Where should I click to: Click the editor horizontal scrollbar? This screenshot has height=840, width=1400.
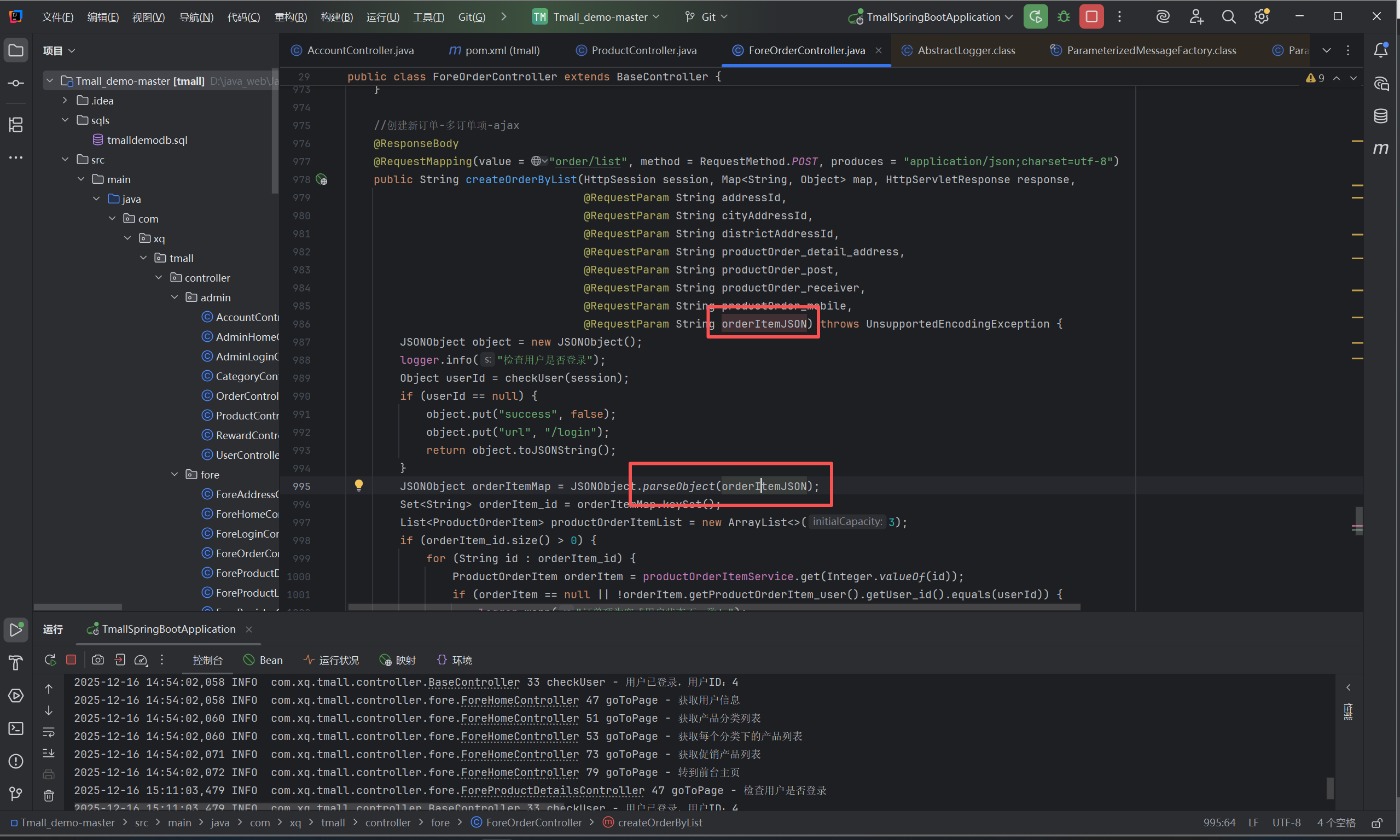click(713, 607)
